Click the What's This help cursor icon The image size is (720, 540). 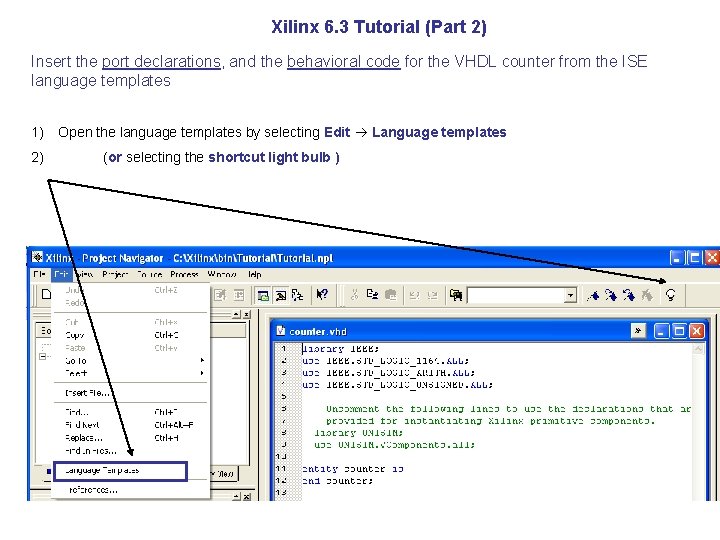coord(322,294)
